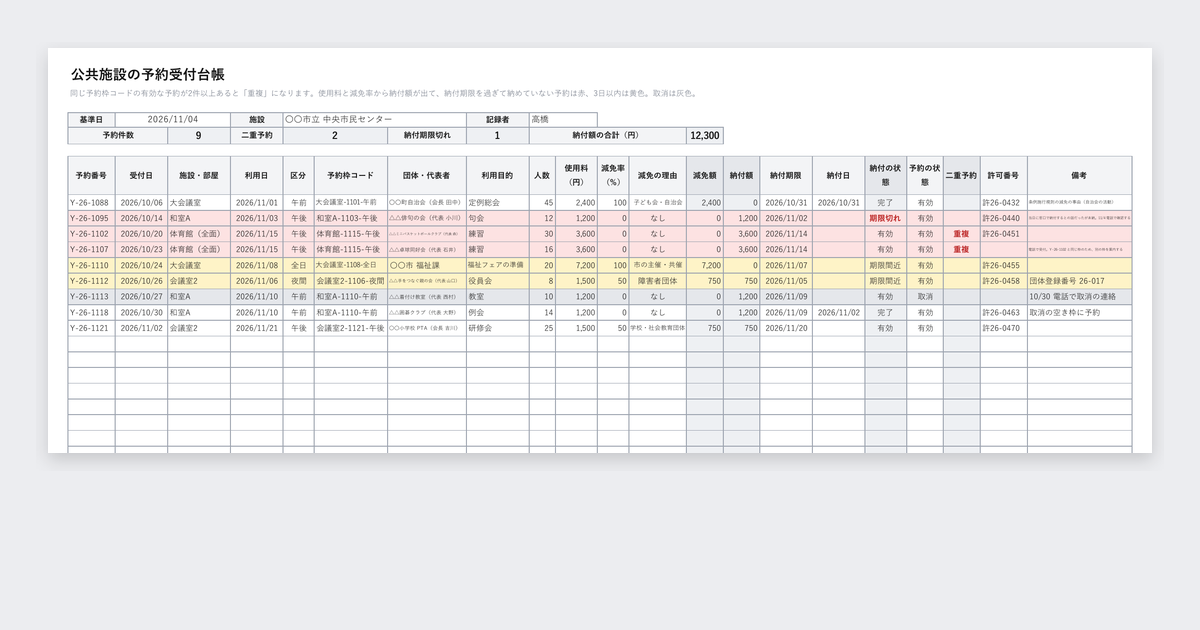1200x630 pixels.
Task: Select the 福祉フェアの準備 purpose cell
Action: point(497,265)
